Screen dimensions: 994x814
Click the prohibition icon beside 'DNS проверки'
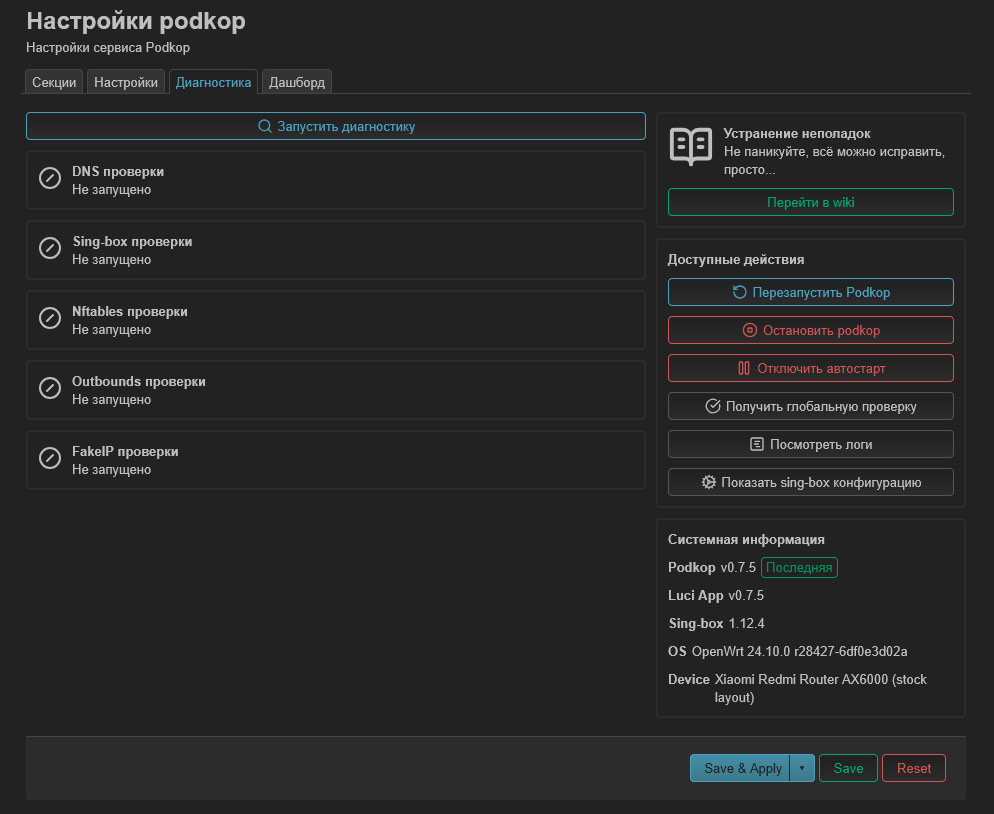[x=50, y=177]
